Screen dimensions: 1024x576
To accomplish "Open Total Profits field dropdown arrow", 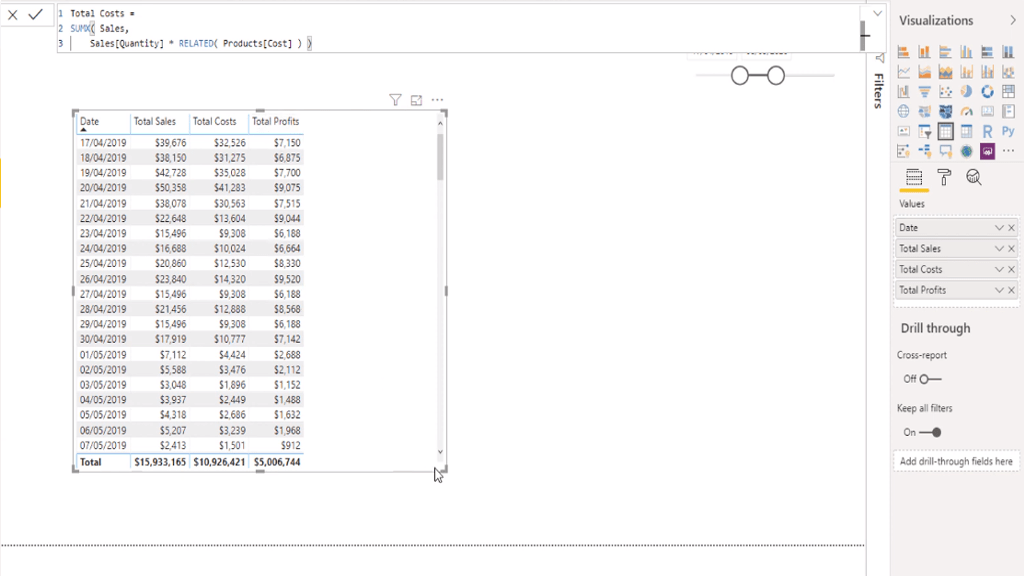I will (x=999, y=290).
